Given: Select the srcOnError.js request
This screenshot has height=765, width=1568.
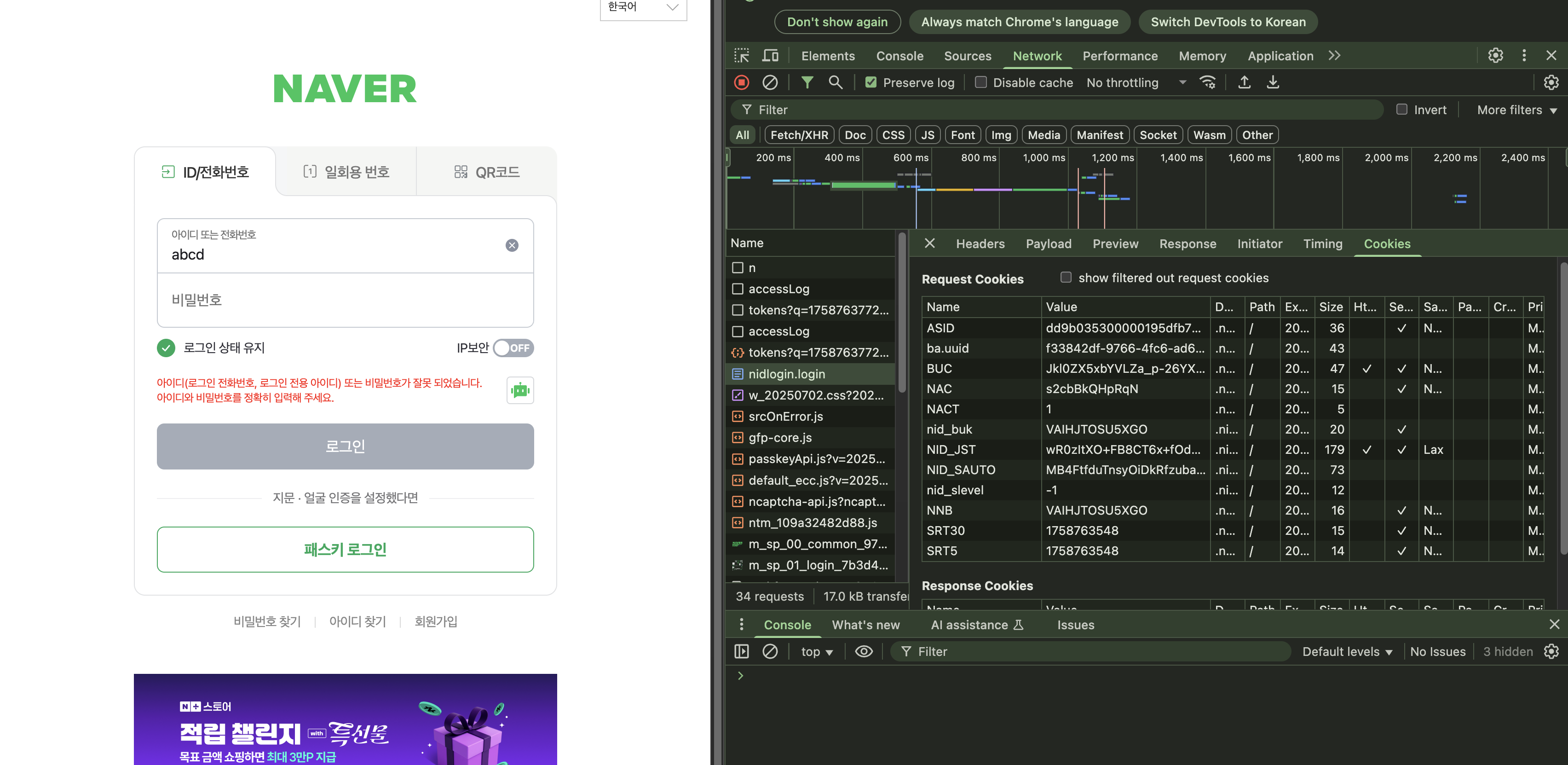Looking at the screenshot, I should pyautogui.click(x=811, y=417).
